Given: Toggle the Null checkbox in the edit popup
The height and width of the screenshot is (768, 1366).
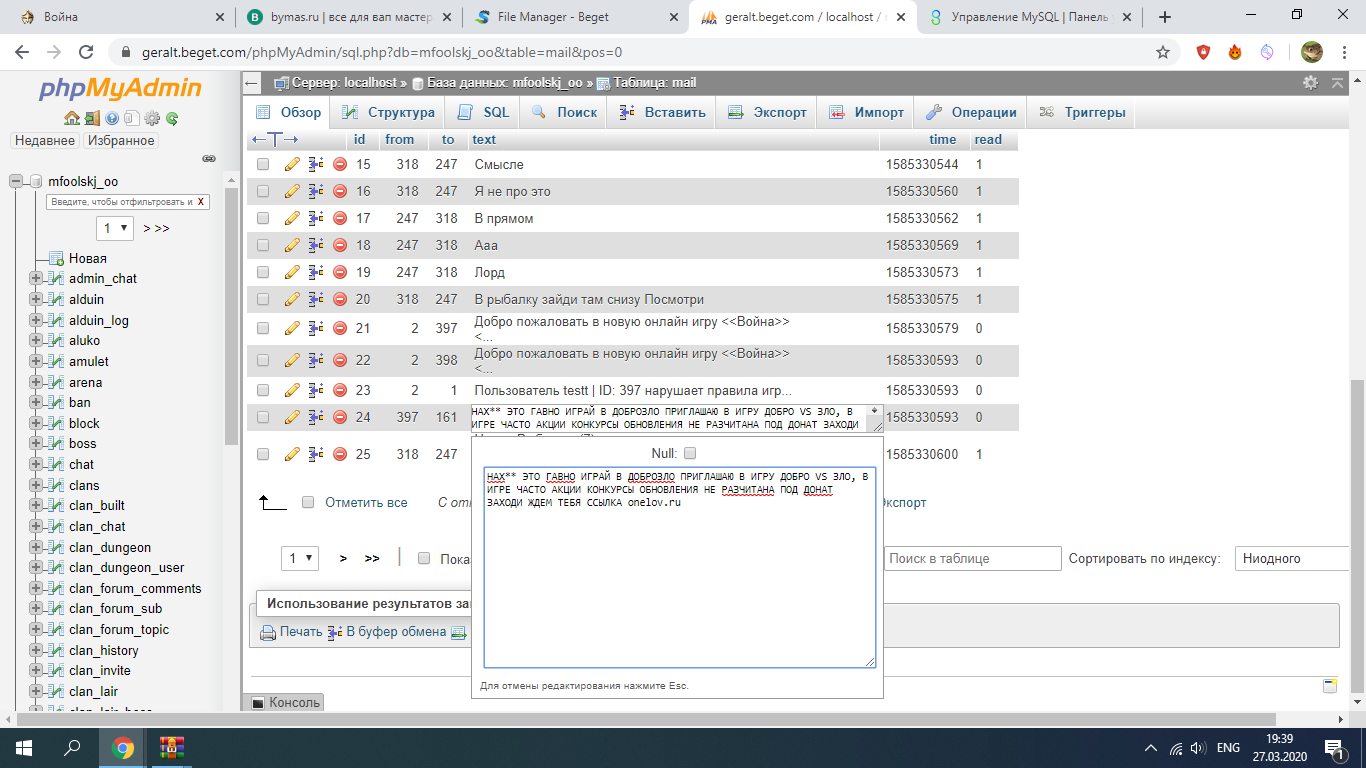Looking at the screenshot, I should pyautogui.click(x=689, y=453).
